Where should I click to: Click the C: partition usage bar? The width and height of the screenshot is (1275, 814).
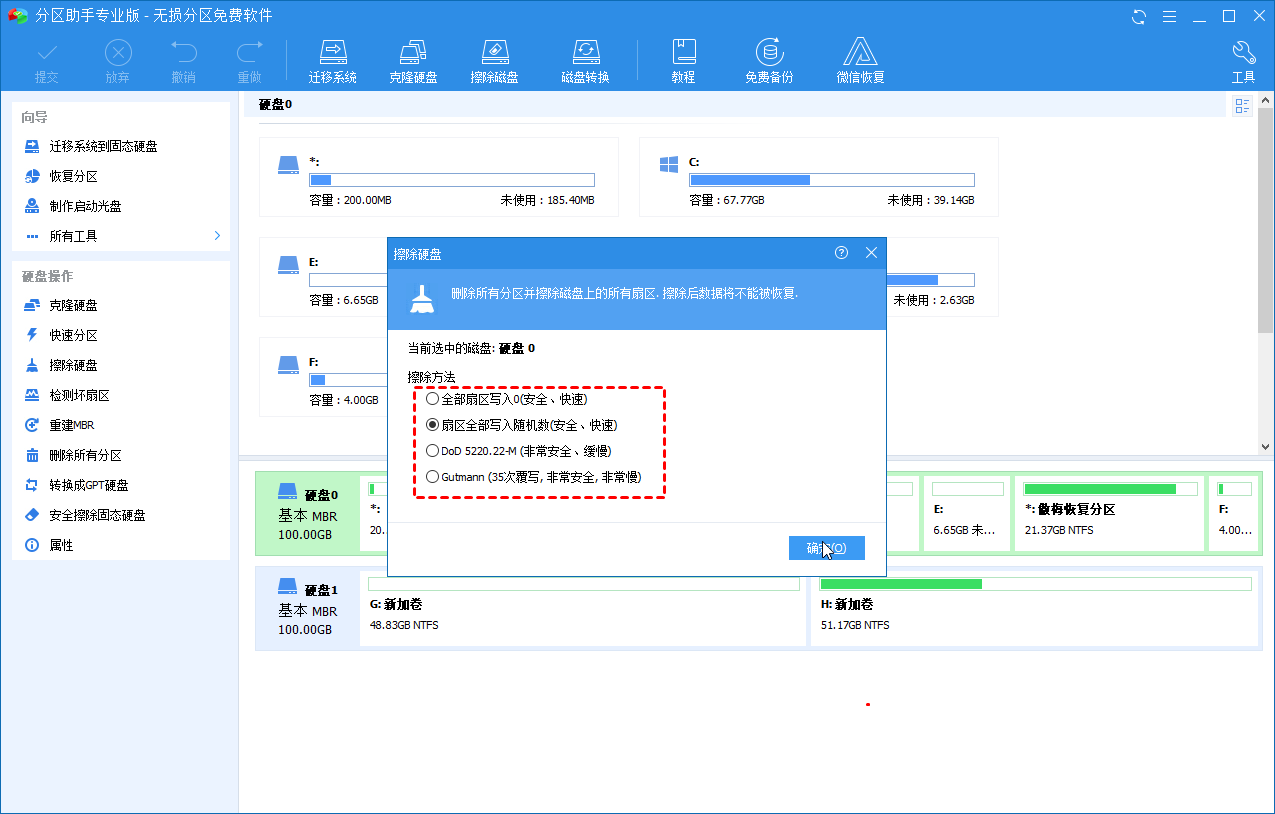[x=830, y=180]
